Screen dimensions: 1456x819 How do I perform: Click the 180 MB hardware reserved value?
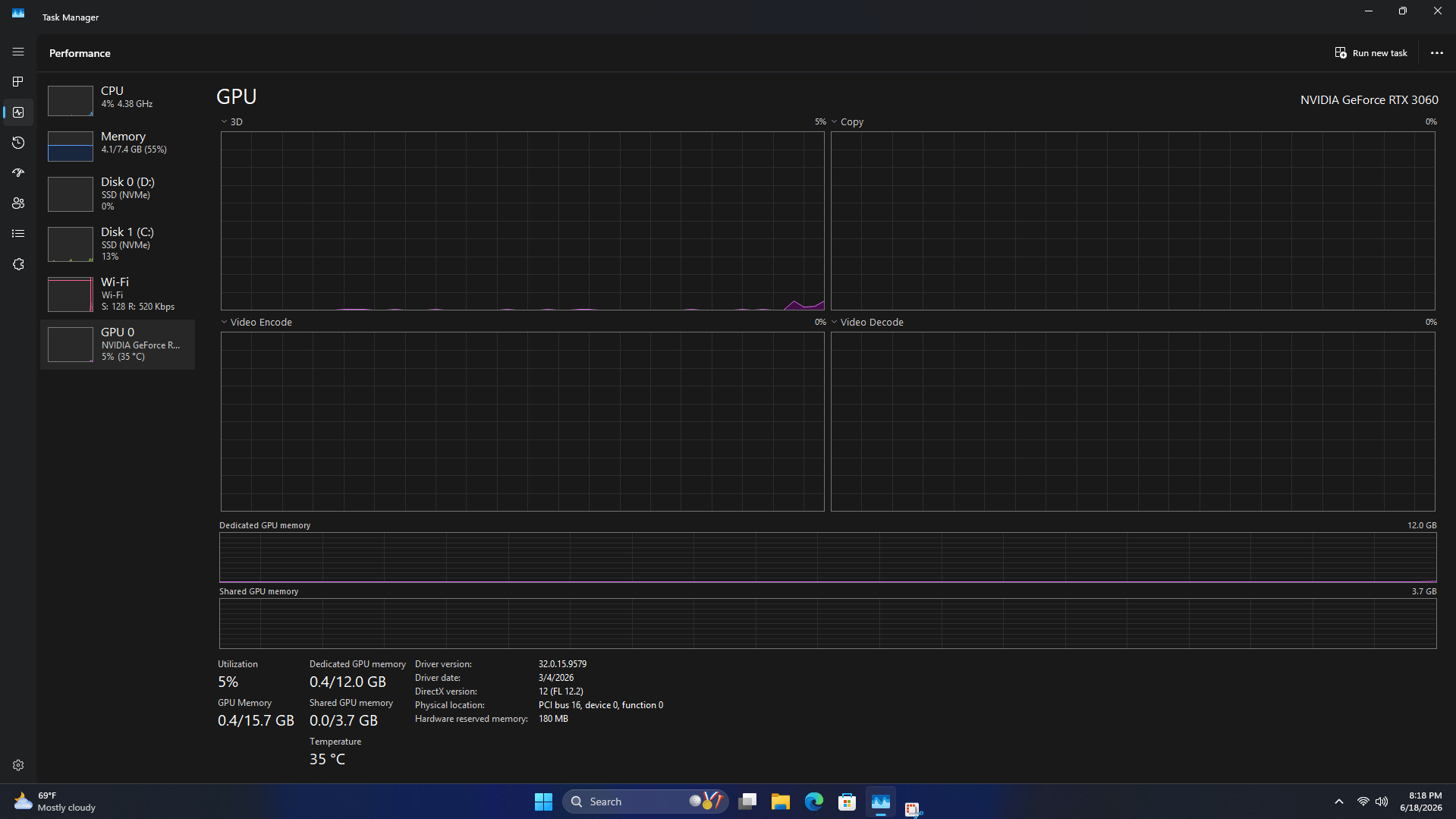tap(553, 719)
